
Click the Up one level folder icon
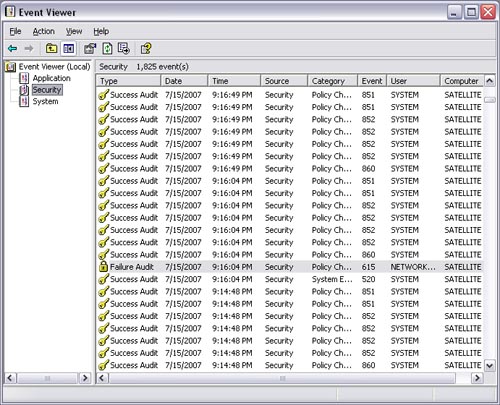coord(51,49)
